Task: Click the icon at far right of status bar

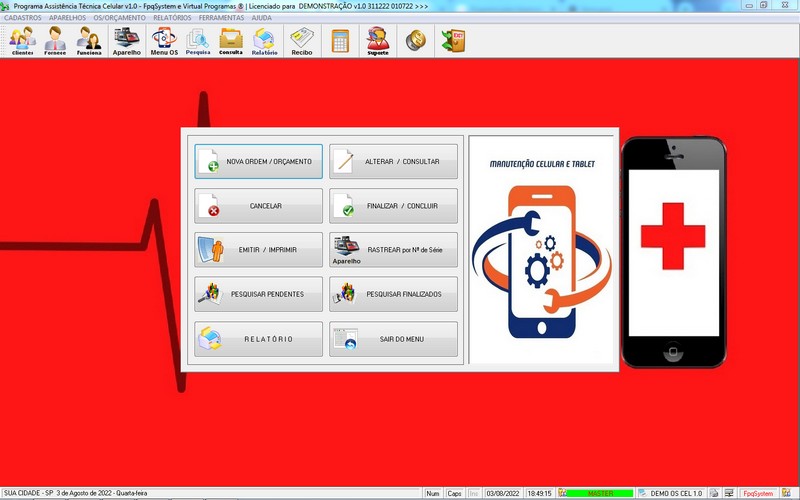Action: tap(786, 493)
